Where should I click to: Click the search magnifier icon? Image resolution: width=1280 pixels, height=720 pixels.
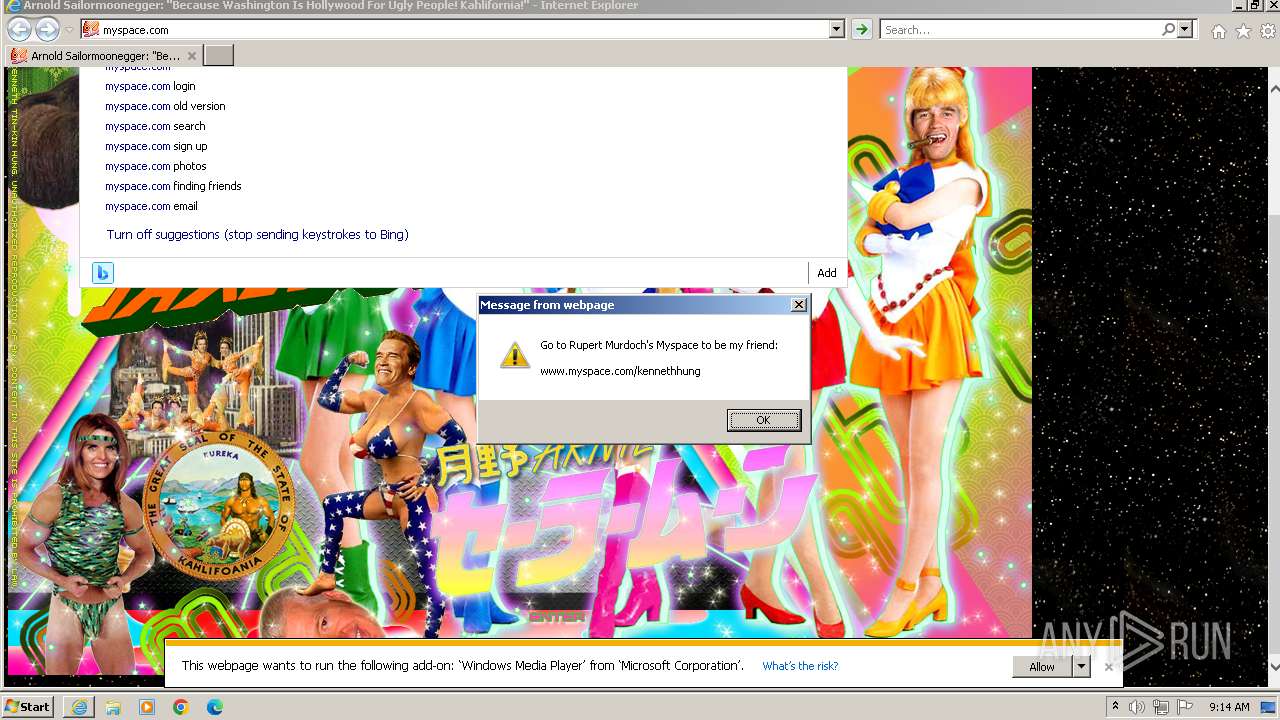pos(1168,30)
